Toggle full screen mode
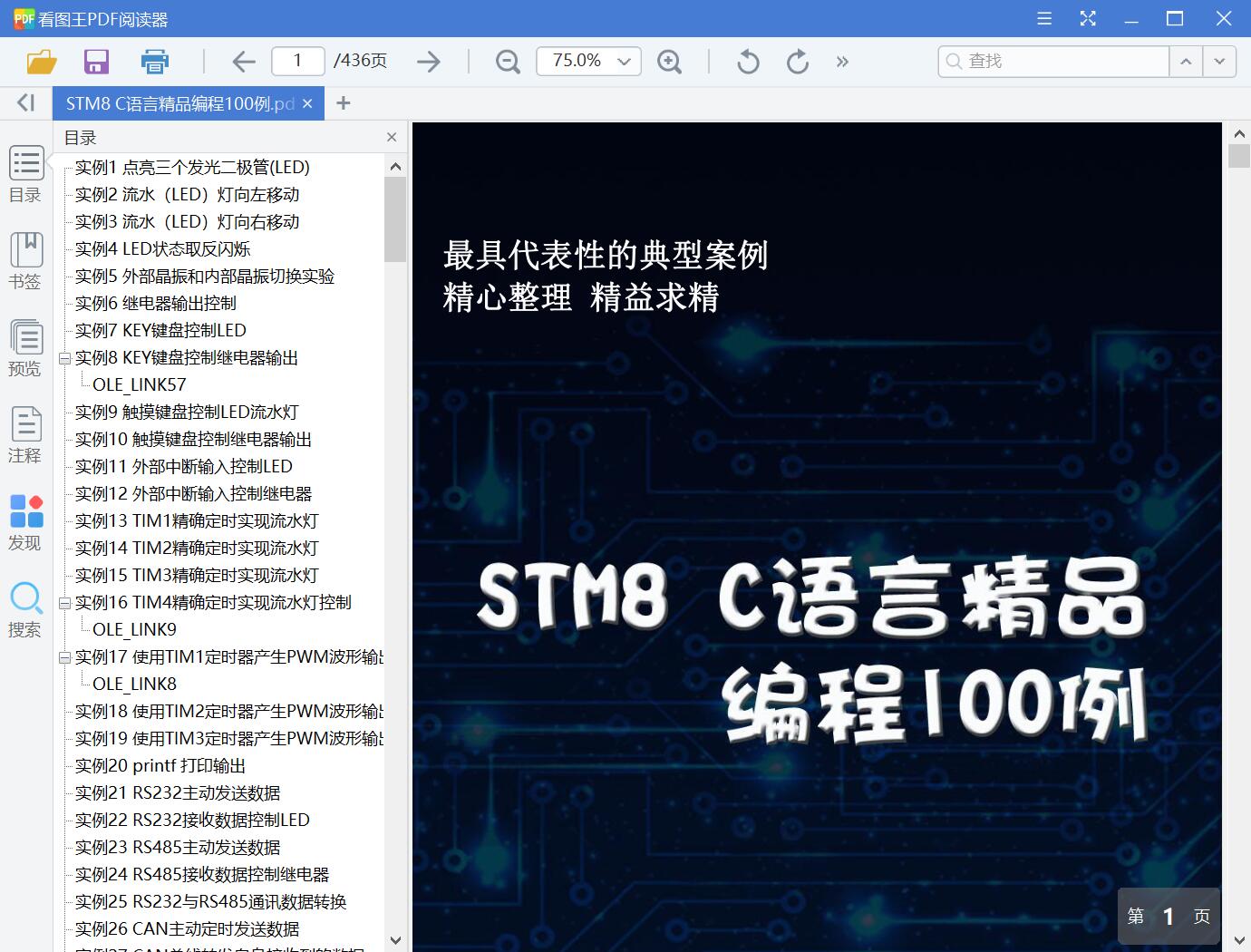The width and height of the screenshot is (1251, 952). (1088, 18)
